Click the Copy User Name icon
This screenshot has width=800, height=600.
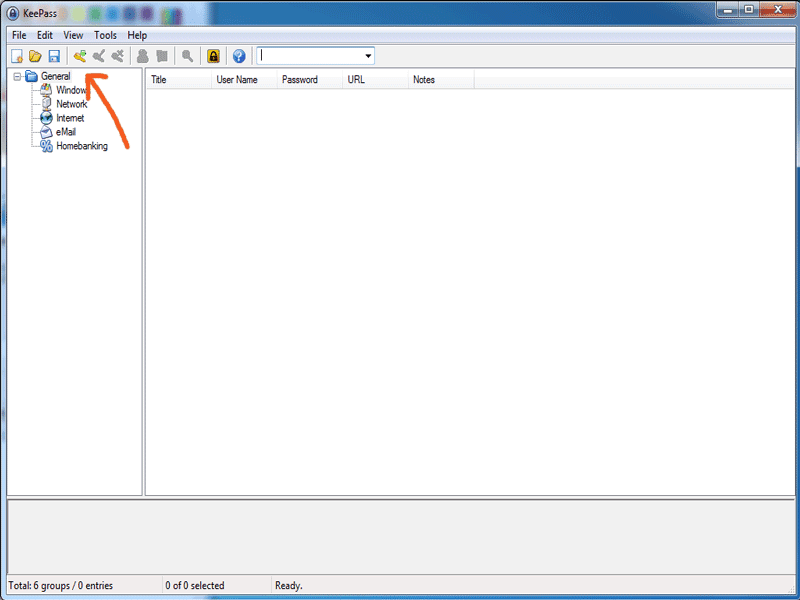tap(143, 56)
